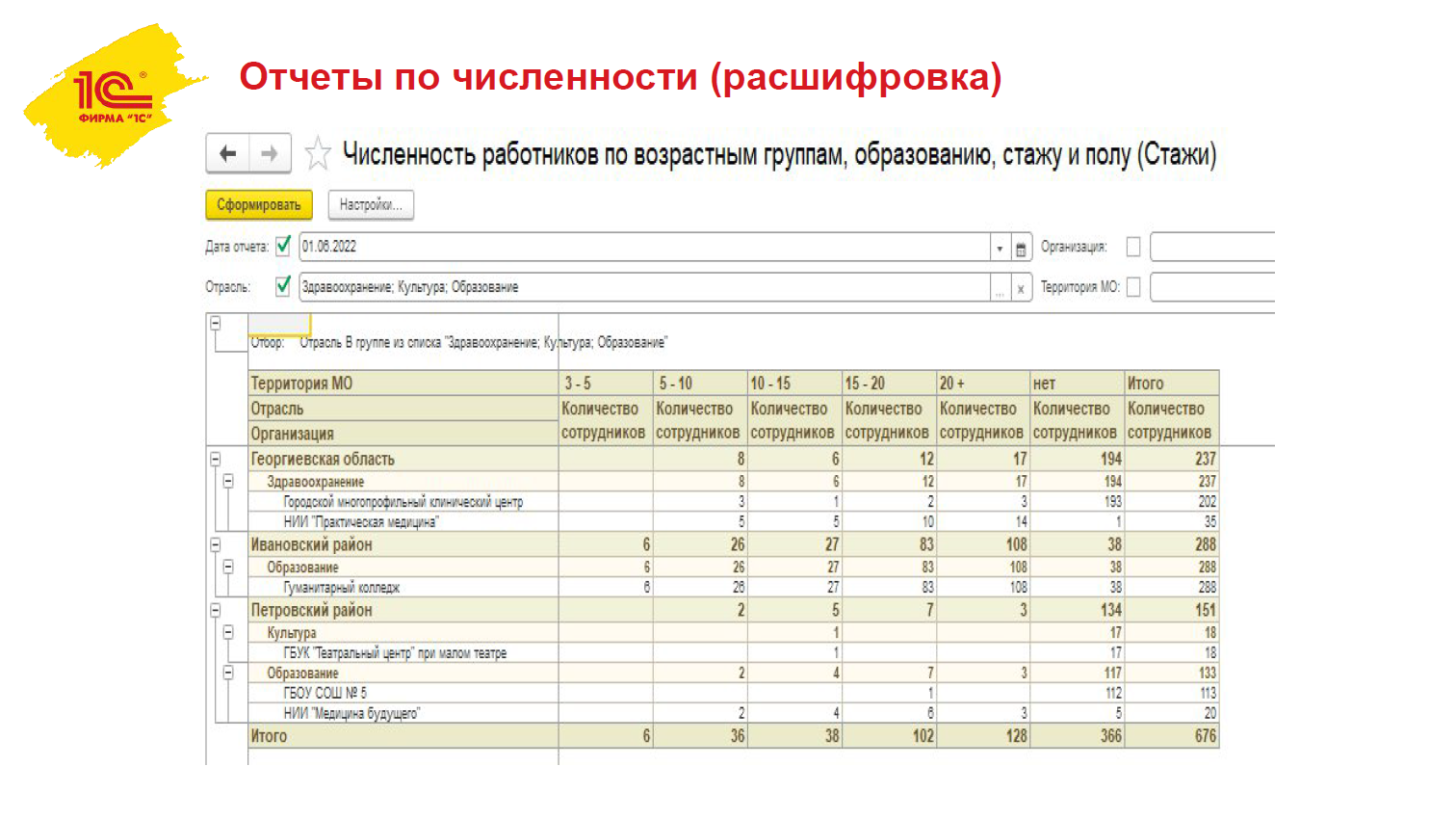The height and width of the screenshot is (819, 1456).
Task: Click the Сформировать button
Action: click(259, 205)
